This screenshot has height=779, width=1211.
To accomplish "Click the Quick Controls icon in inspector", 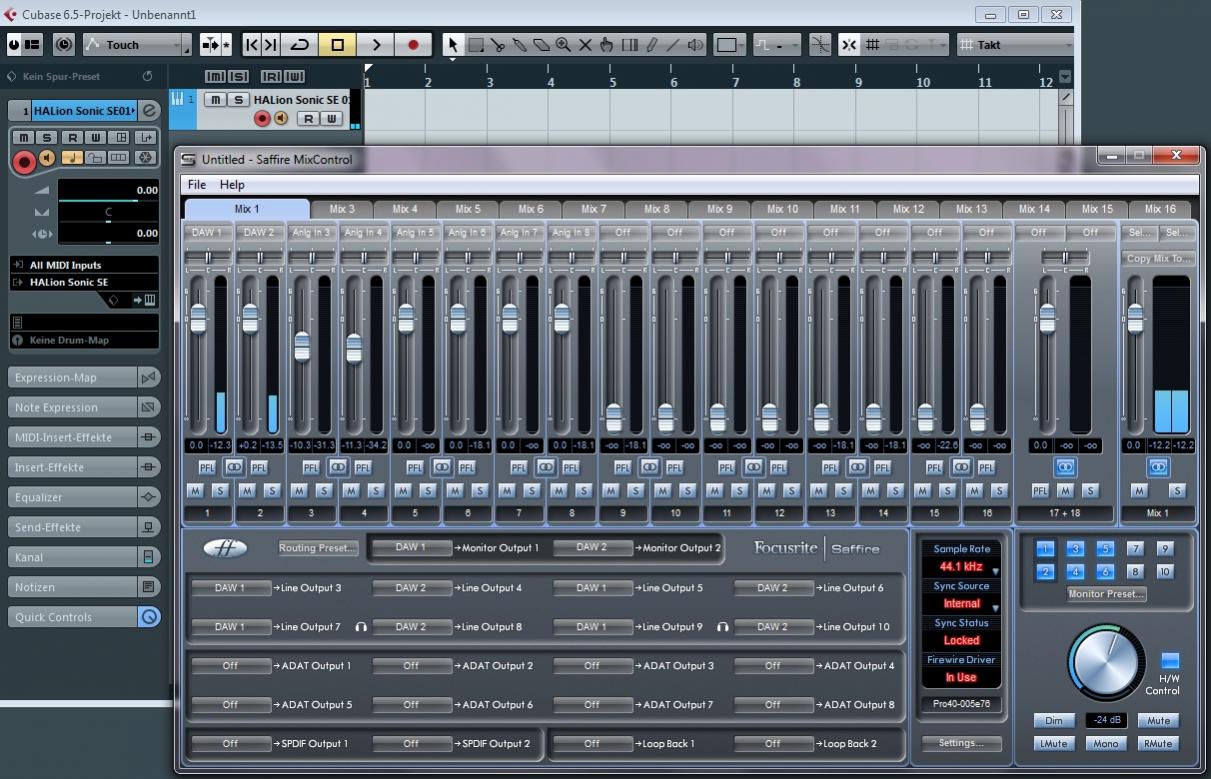I will coord(149,617).
